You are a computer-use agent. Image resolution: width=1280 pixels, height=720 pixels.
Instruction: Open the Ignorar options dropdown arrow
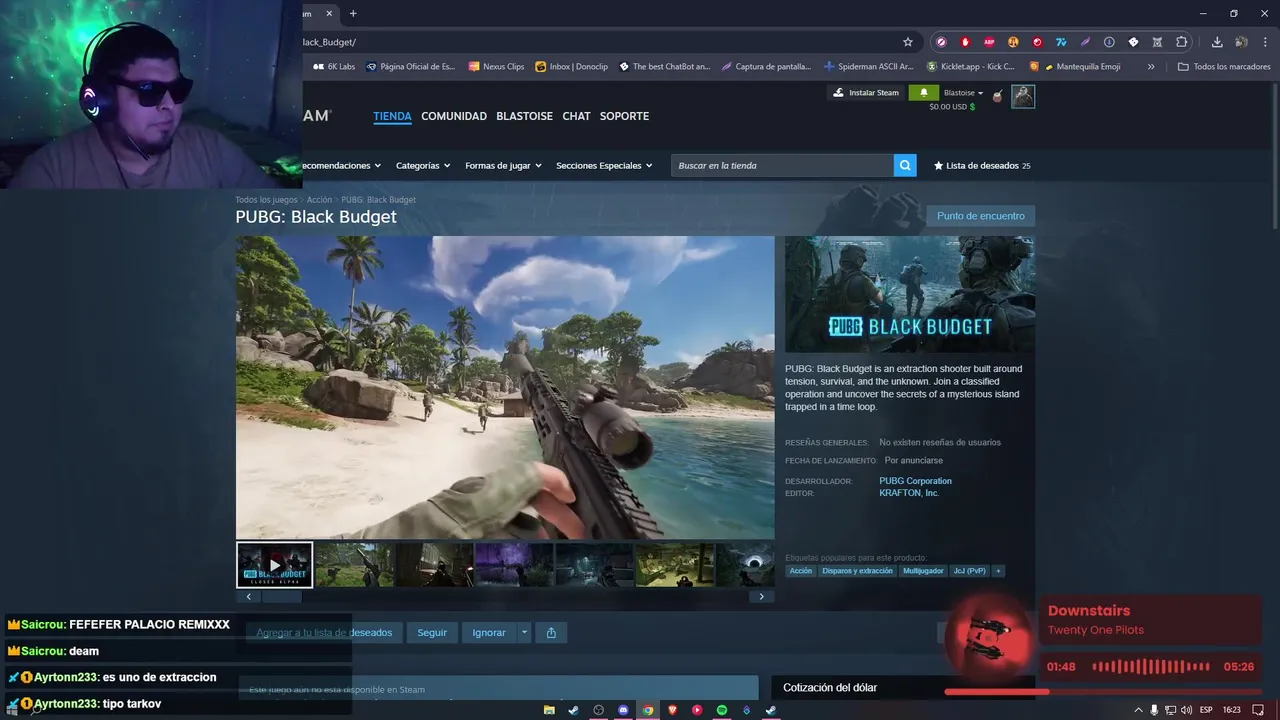524,632
